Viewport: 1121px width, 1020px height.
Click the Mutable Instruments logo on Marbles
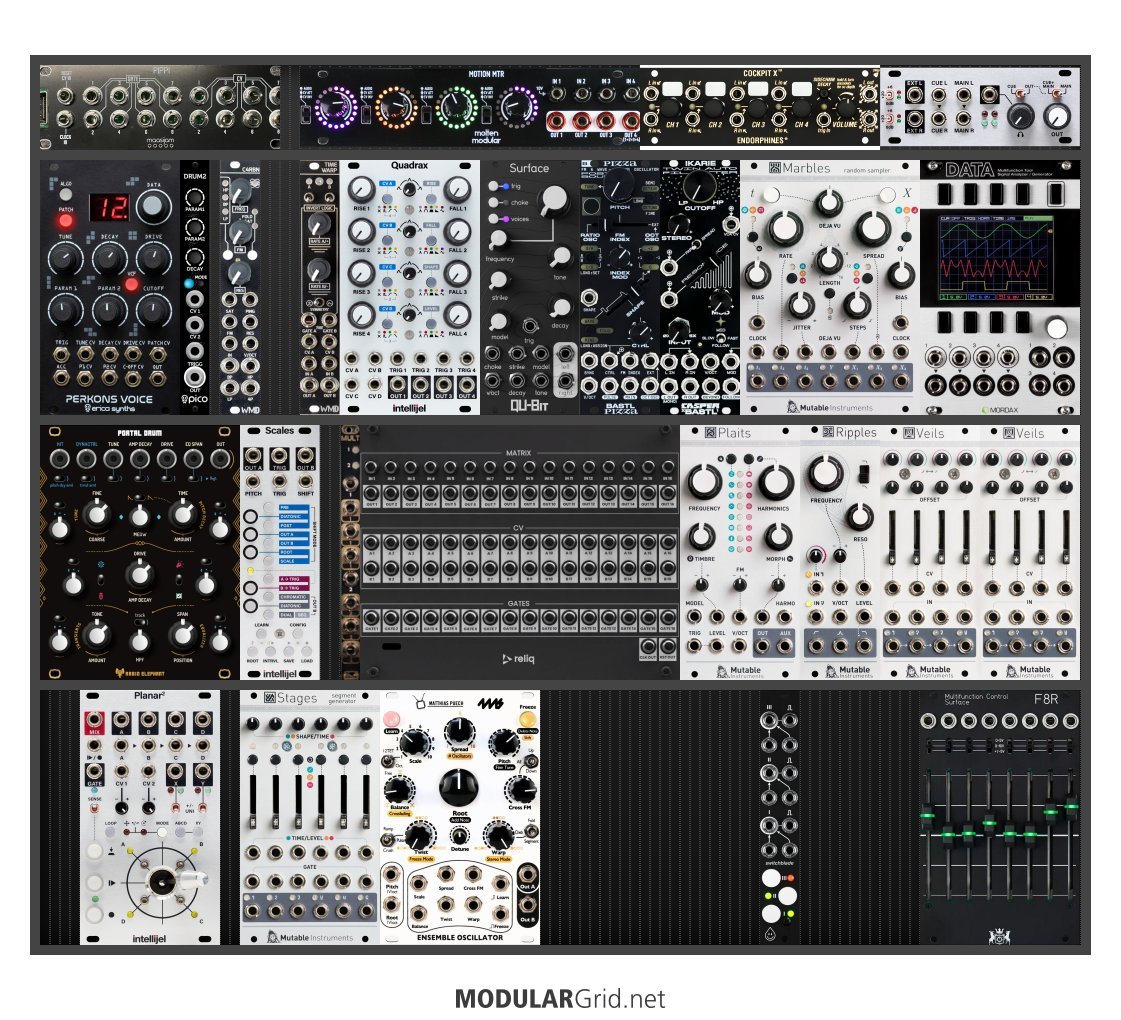tap(829, 407)
